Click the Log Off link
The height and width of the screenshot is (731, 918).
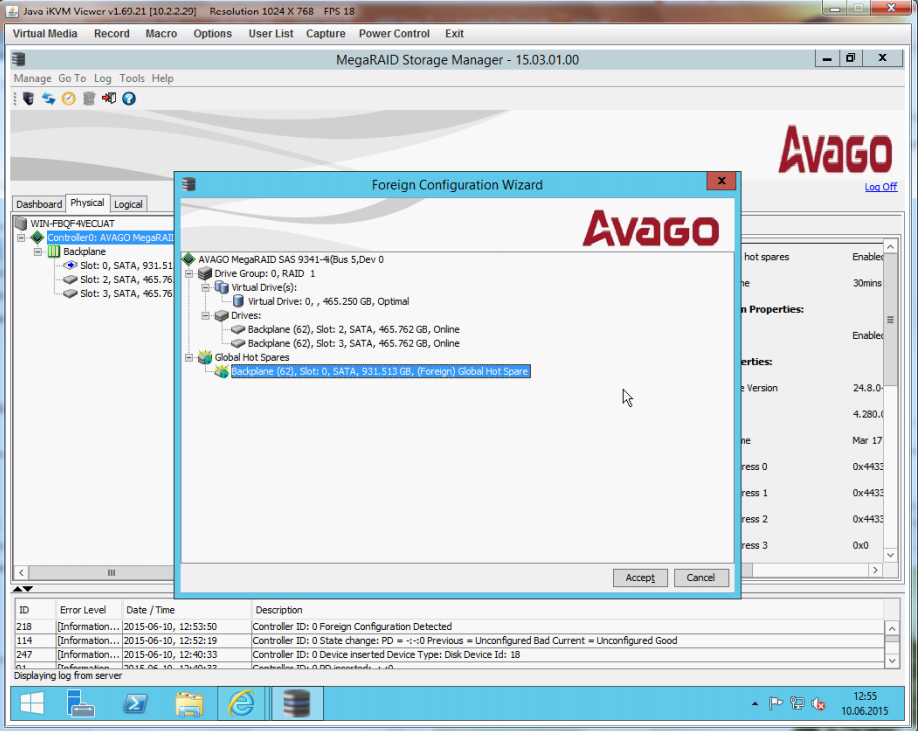pyautogui.click(x=880, y=187)
